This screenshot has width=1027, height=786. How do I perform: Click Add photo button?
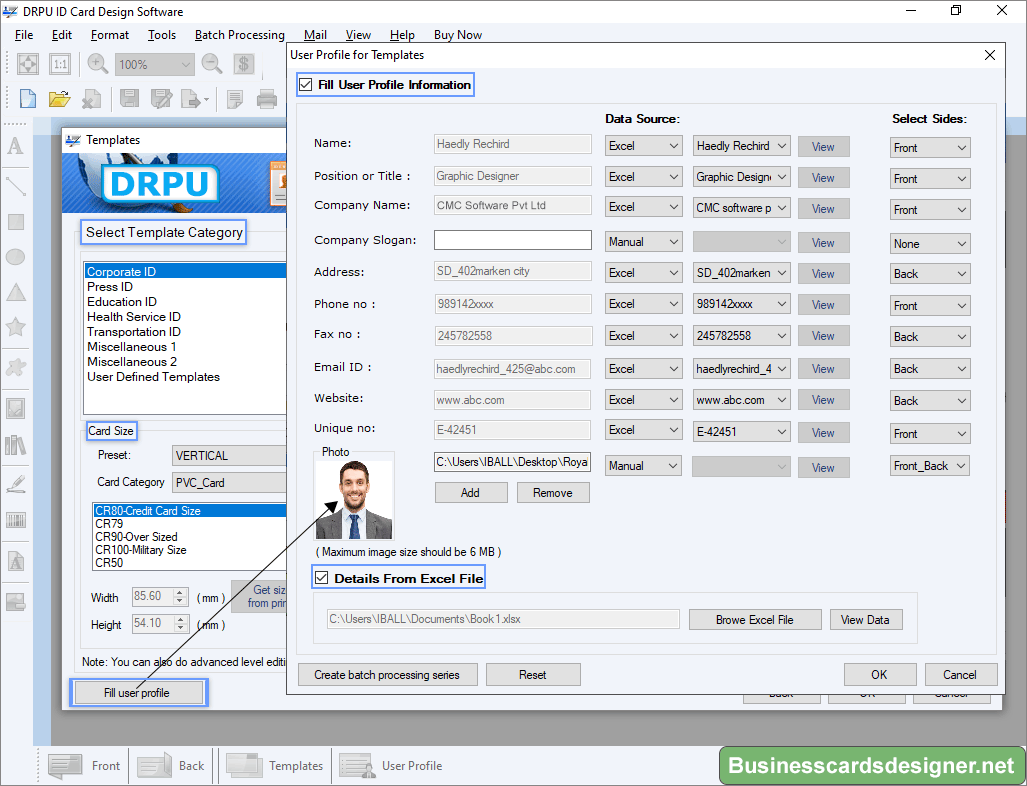(x=470, y=493)
